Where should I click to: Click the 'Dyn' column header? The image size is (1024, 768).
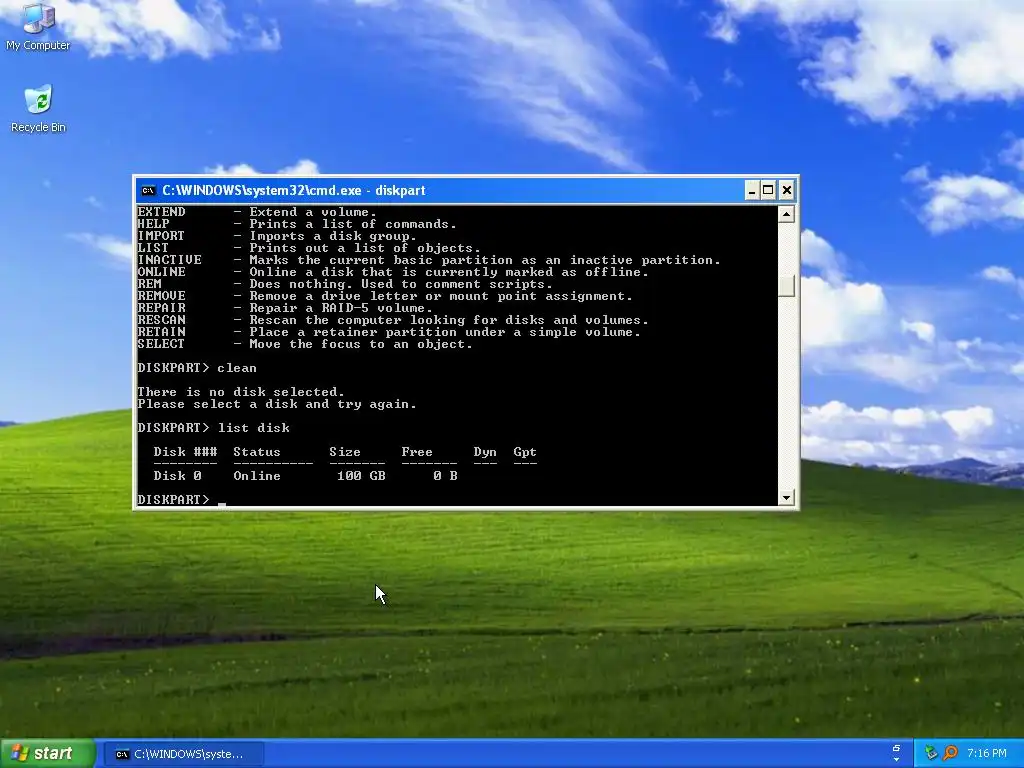[x=485, y=452]
